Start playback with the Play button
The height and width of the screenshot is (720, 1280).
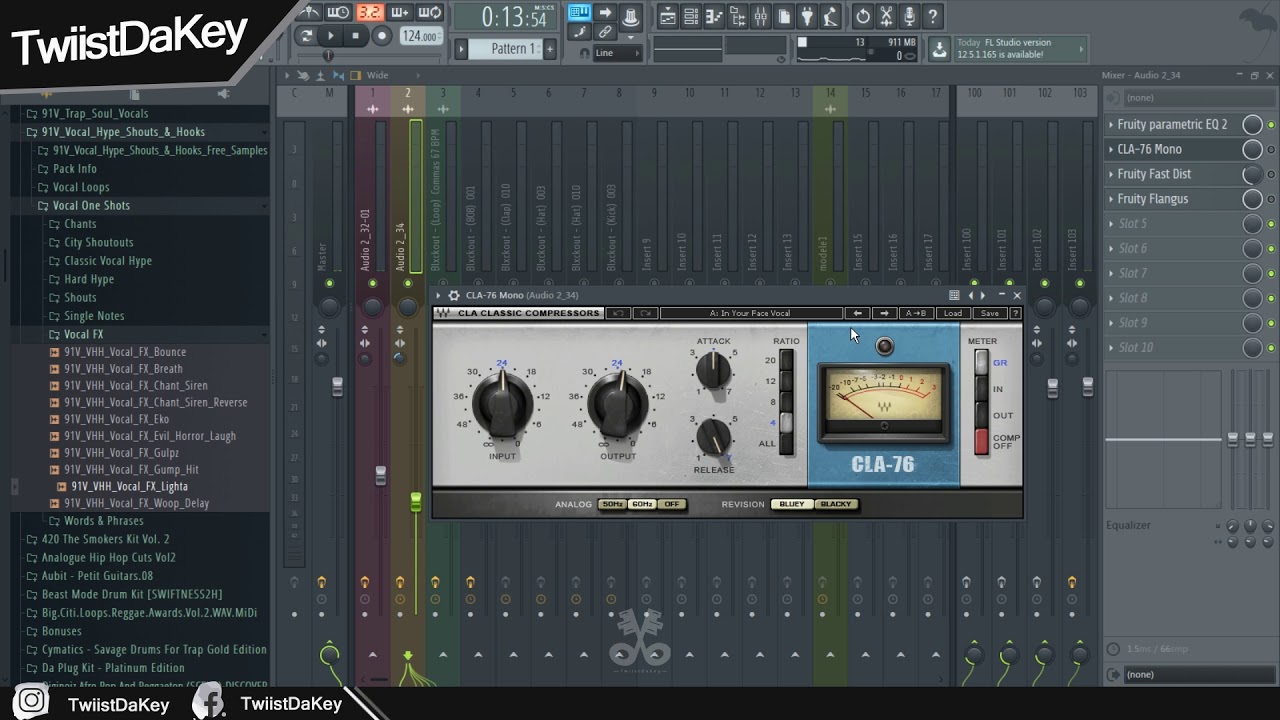coord(330,36)
